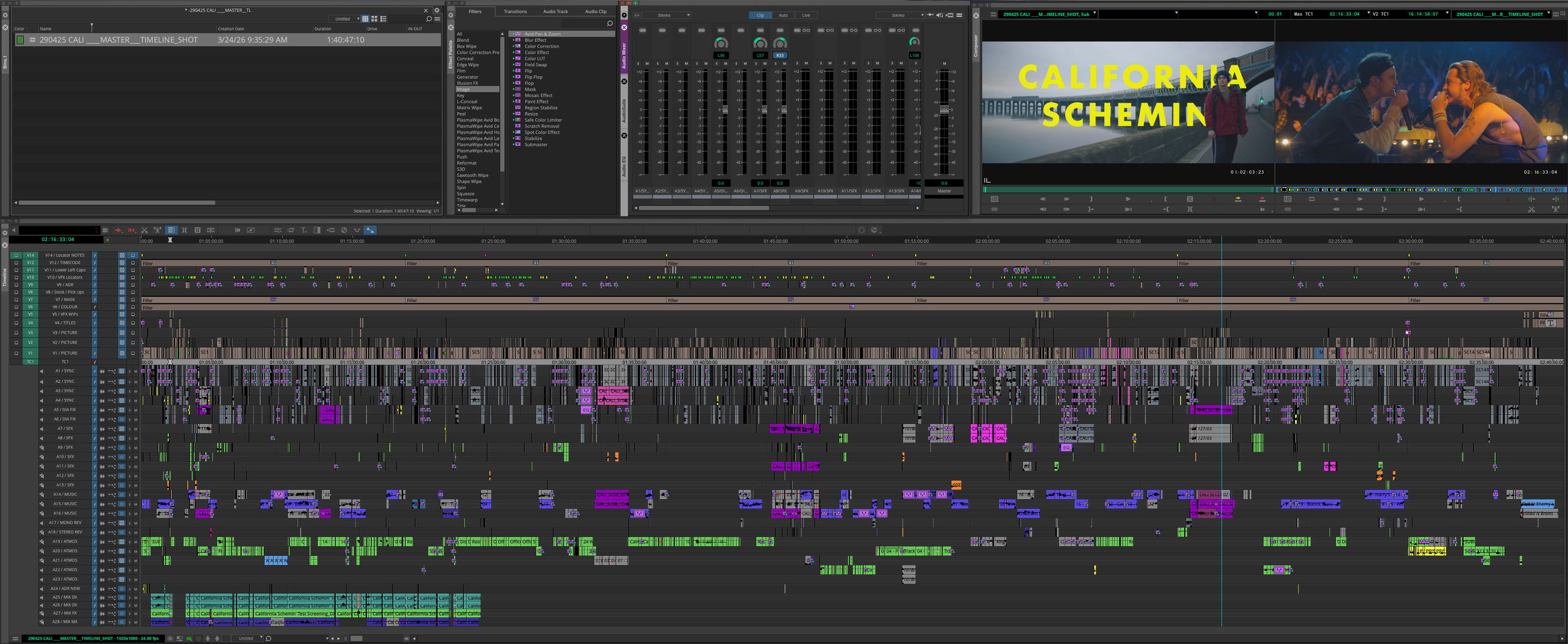The width and height of the screenshot is (1568, 644).
Task: Select the Filters tab in Effect Palette
Action: (475, 11)
